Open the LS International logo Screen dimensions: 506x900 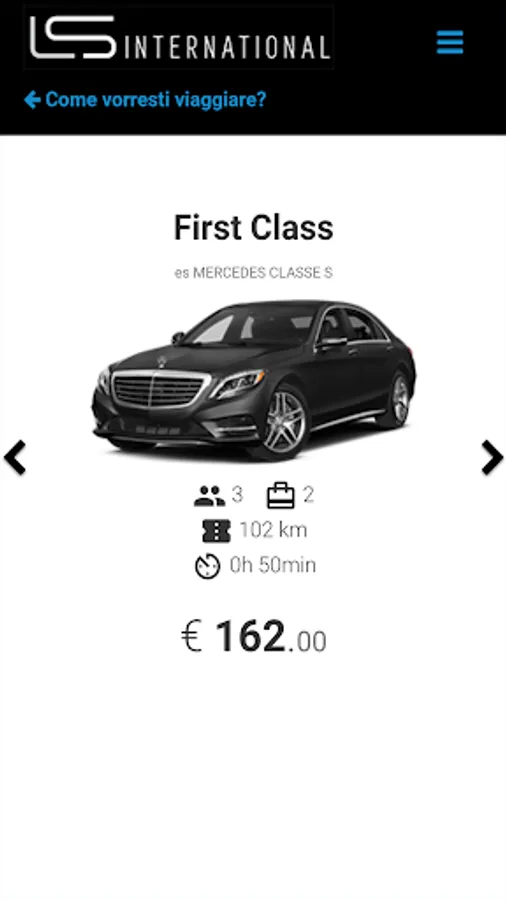tap(178, 37)
